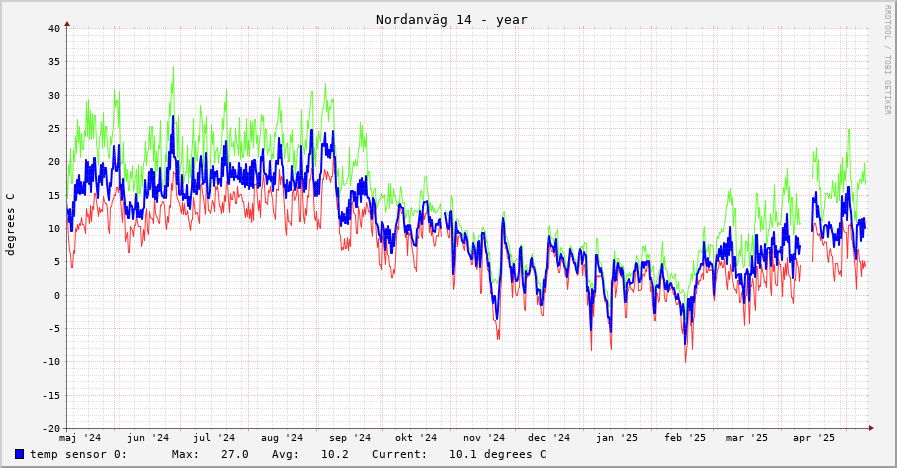Click the 35 y-axis tick label
Screen dimensions: 897x468
54,62
